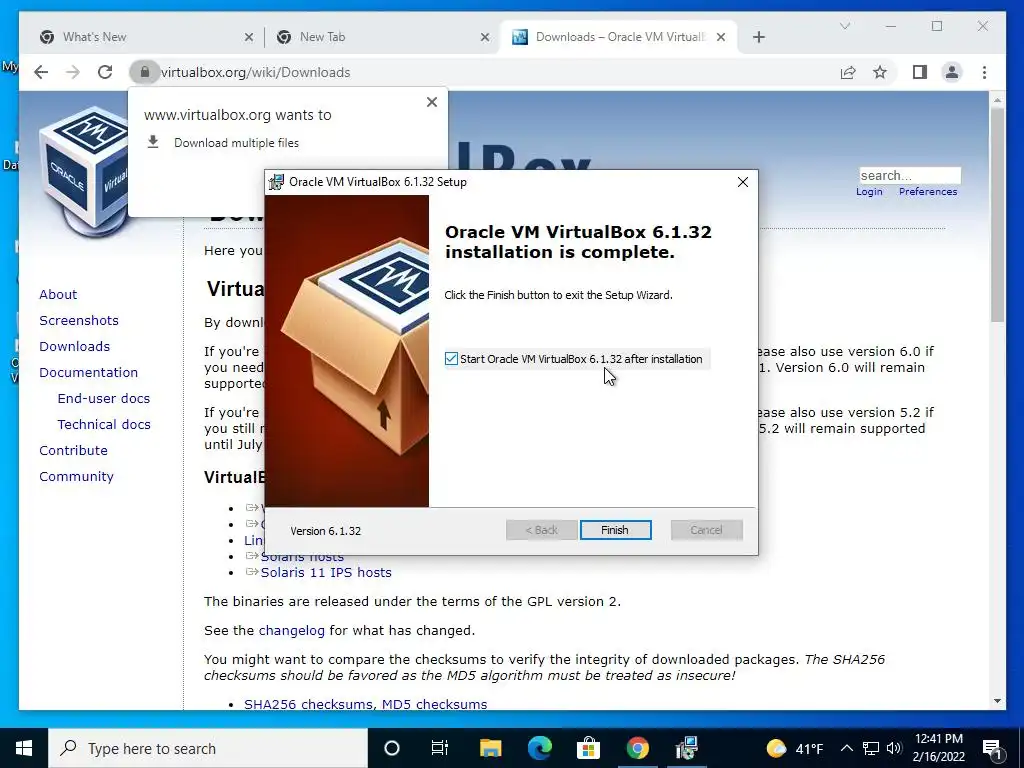Open Documentation in sidebar
The height and width of the screenshot is (768, 1024).
(x=89, y=372)
